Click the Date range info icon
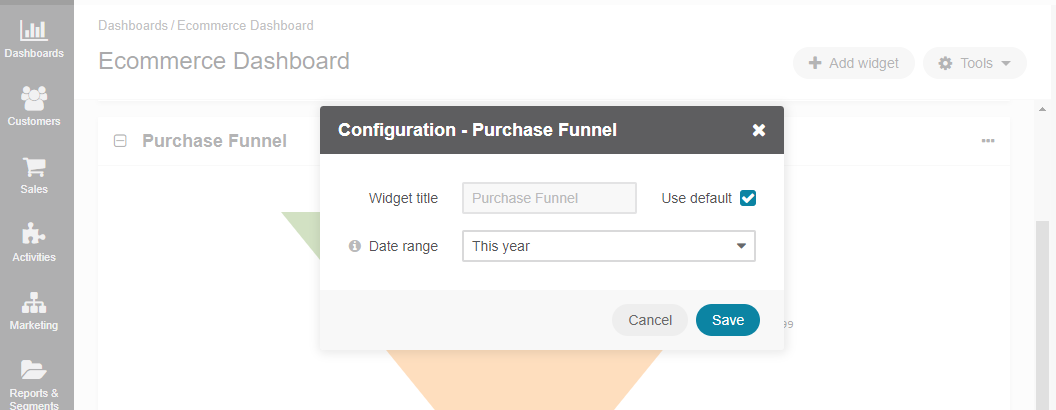This screenshot has width=1056, height=410. [355, 246]
